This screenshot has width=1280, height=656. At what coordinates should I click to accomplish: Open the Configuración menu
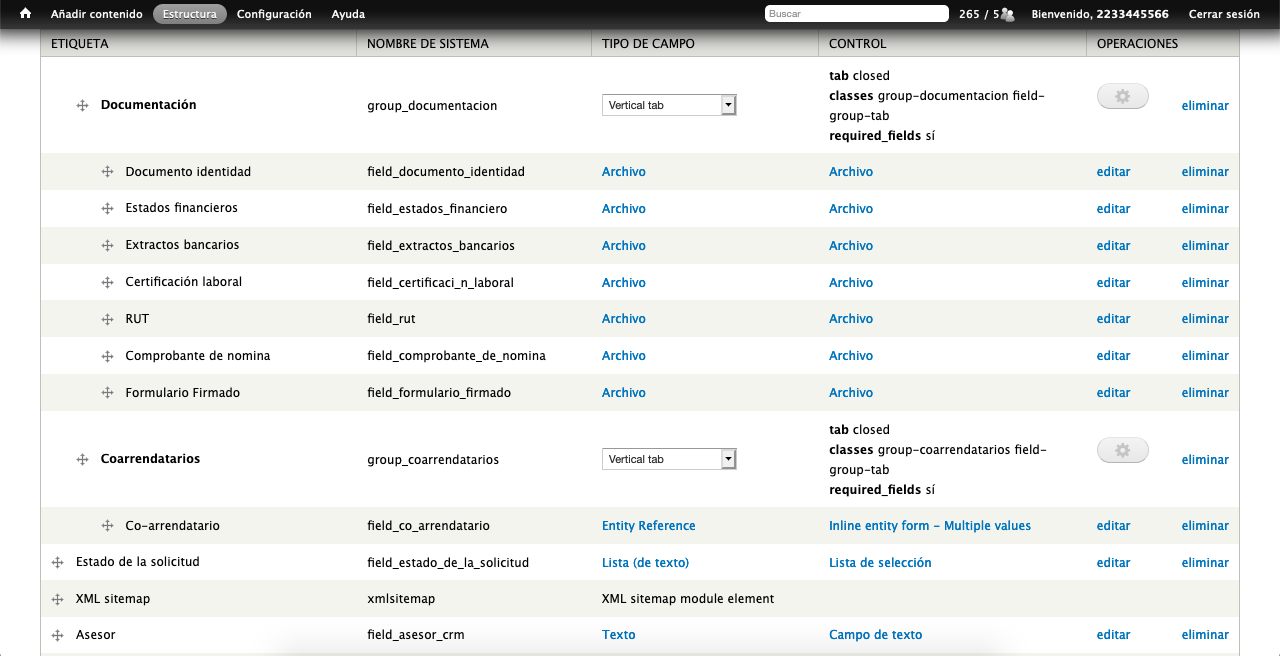pyautogui.click(x=274, y=14)
